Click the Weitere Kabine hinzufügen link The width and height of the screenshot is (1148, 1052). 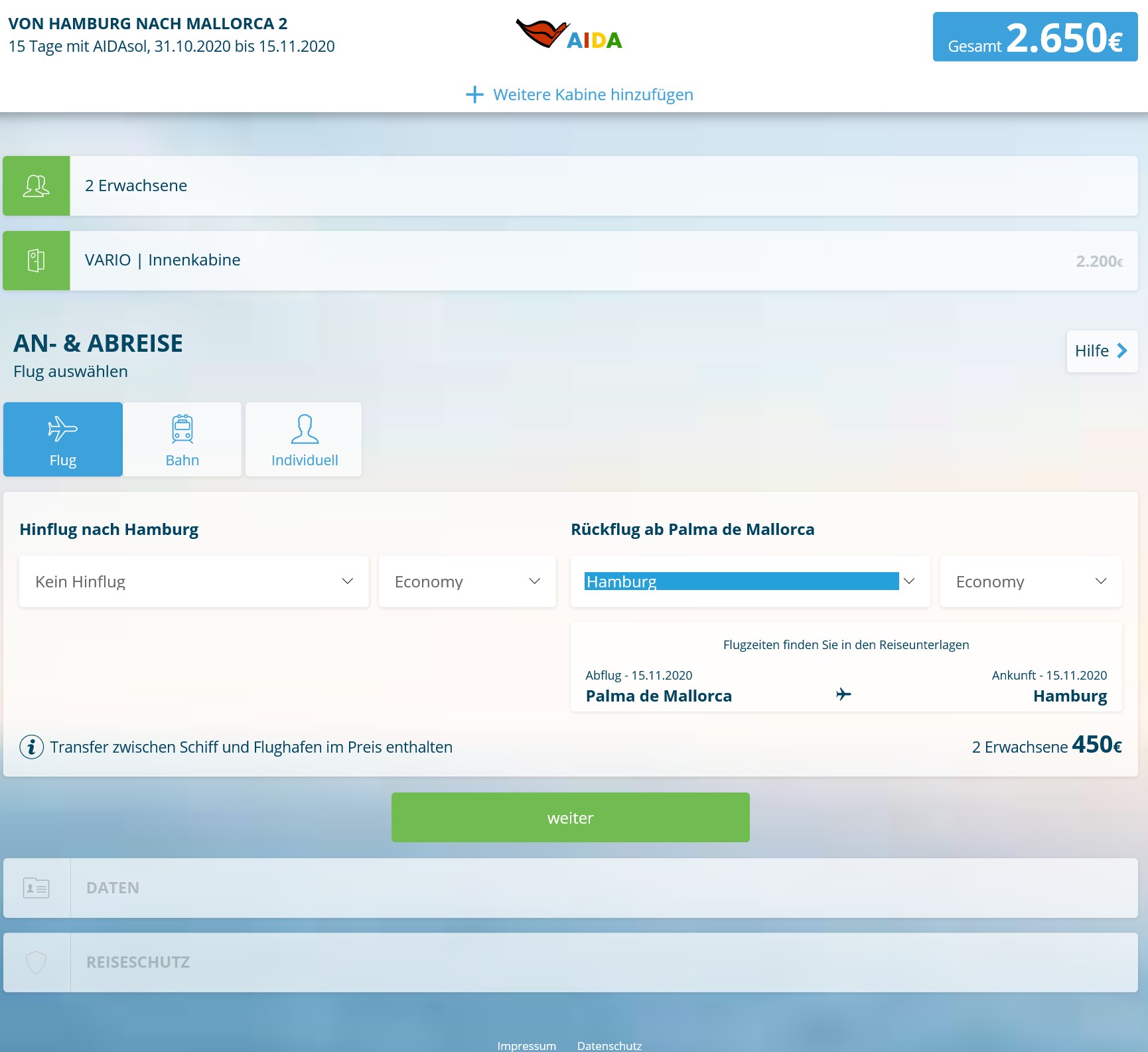pyautogui.click(x=593, y=95)
